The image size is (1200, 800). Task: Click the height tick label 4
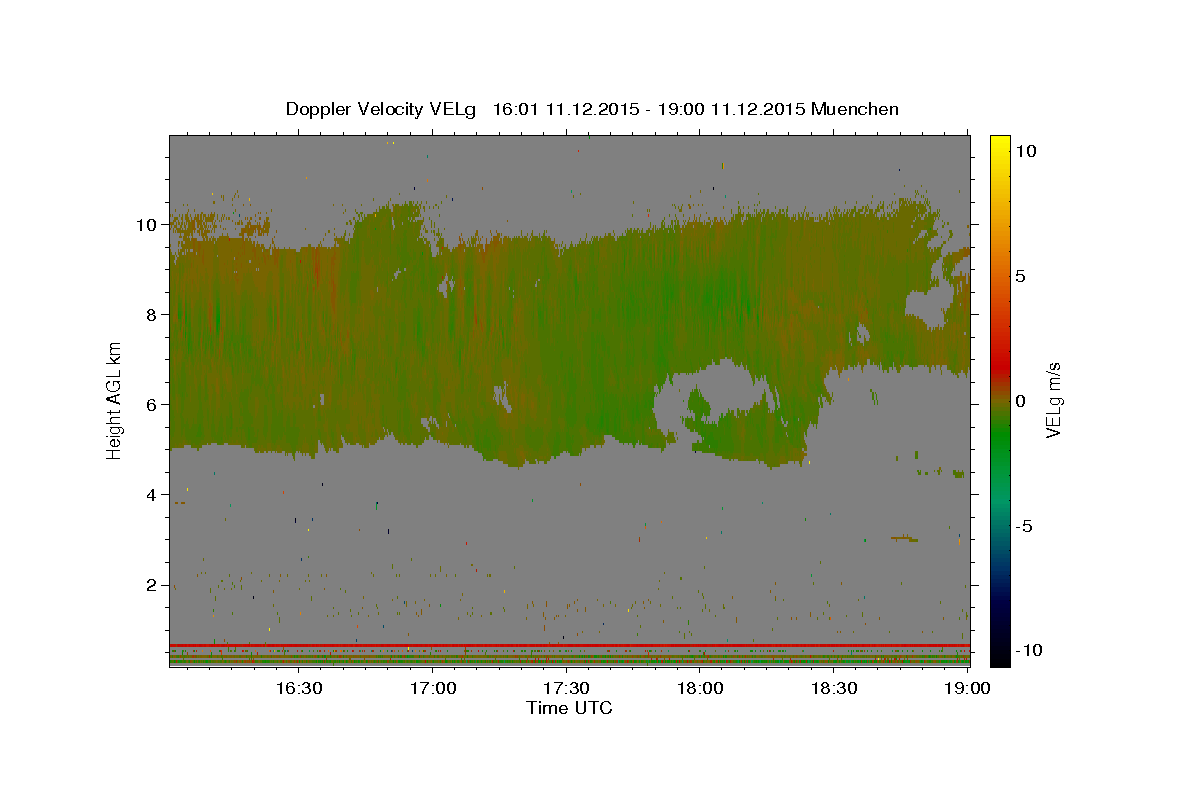point(154,494)
